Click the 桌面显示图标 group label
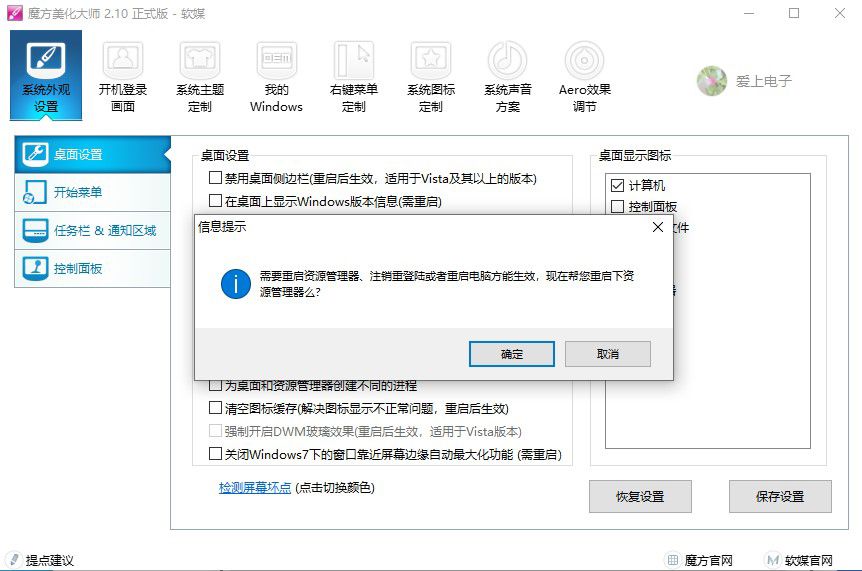This screenshot has width=862, height=571. pyautogui.click(x=635, y=156)
